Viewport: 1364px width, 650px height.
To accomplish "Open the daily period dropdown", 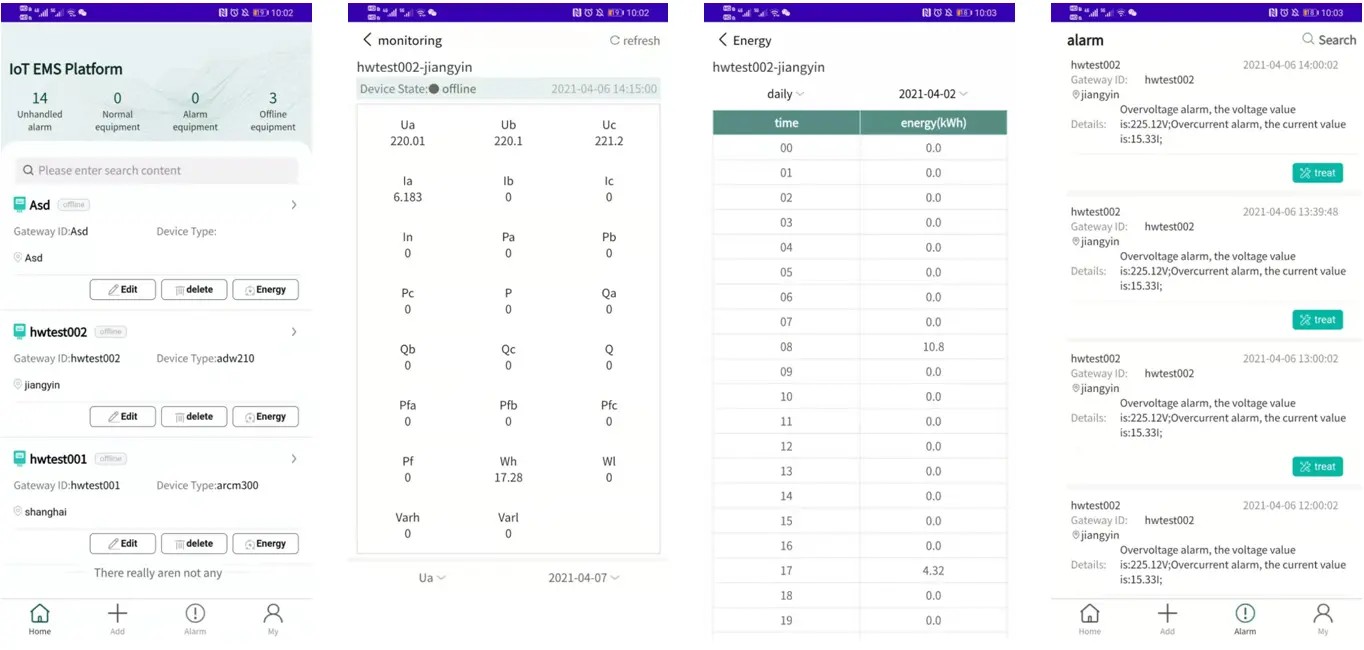I will (x=786, y=94).
